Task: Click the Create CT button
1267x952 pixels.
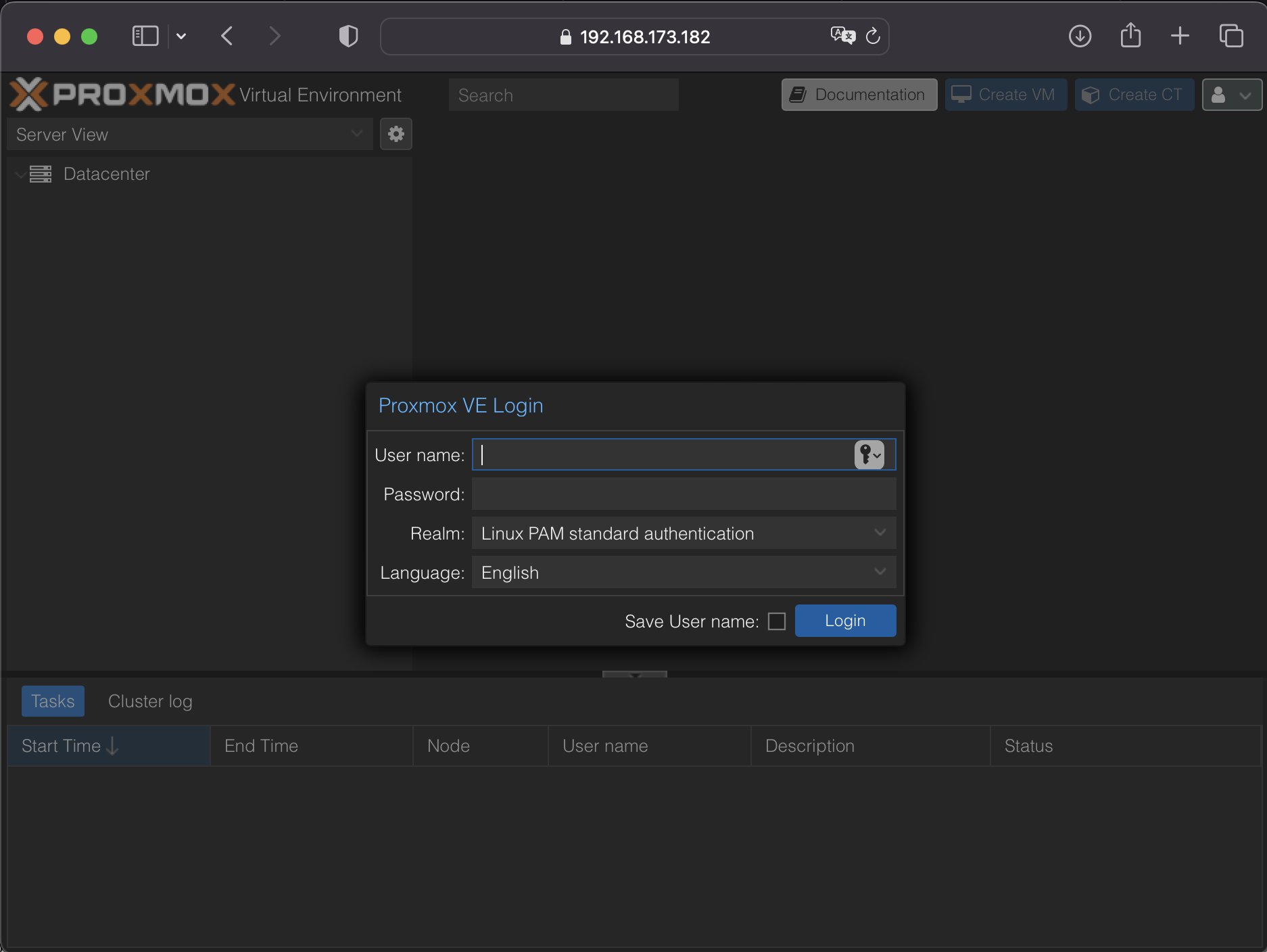Action: (x=1134, y=95)
